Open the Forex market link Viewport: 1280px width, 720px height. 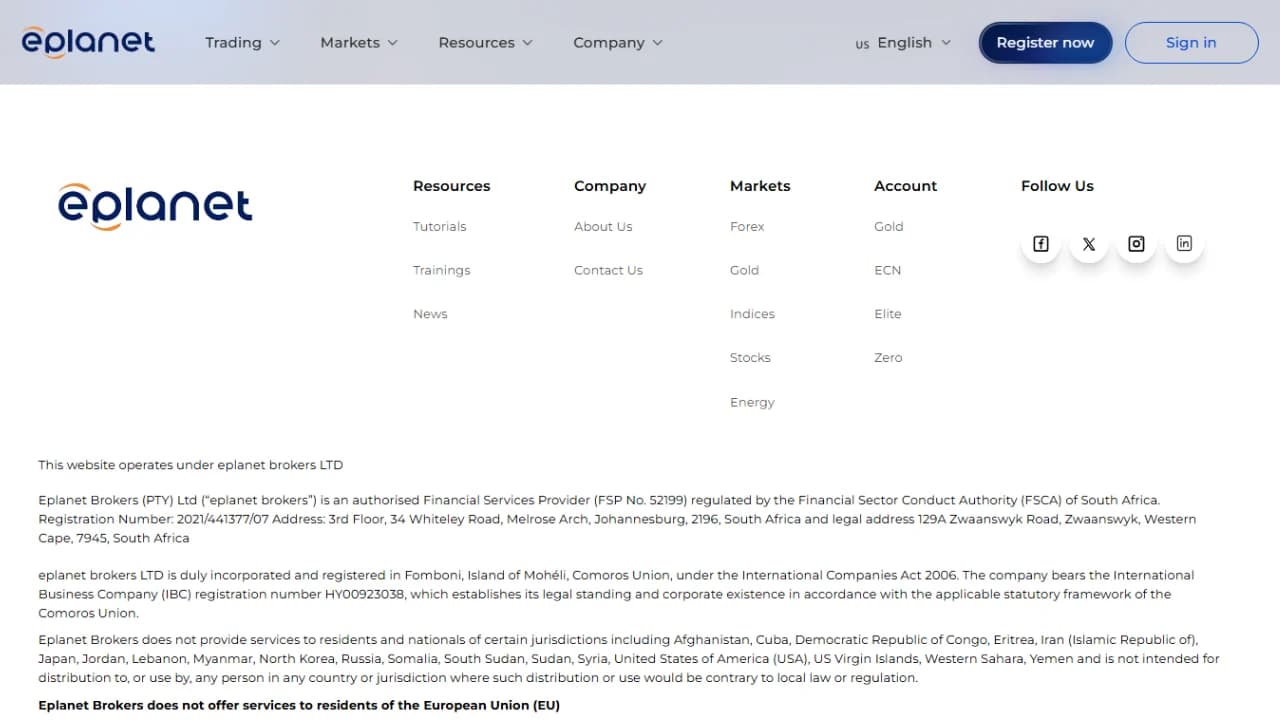pos(747,227)
